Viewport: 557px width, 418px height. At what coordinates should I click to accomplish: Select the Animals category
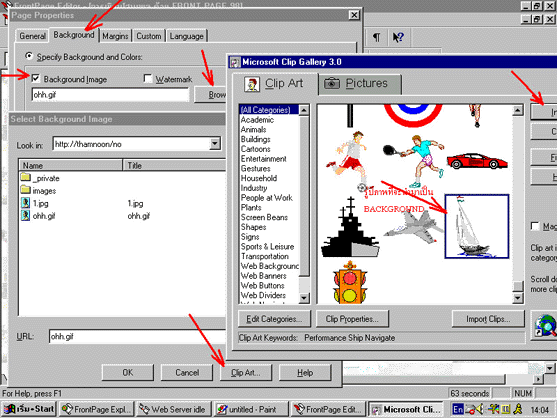[x=269, y=129]
